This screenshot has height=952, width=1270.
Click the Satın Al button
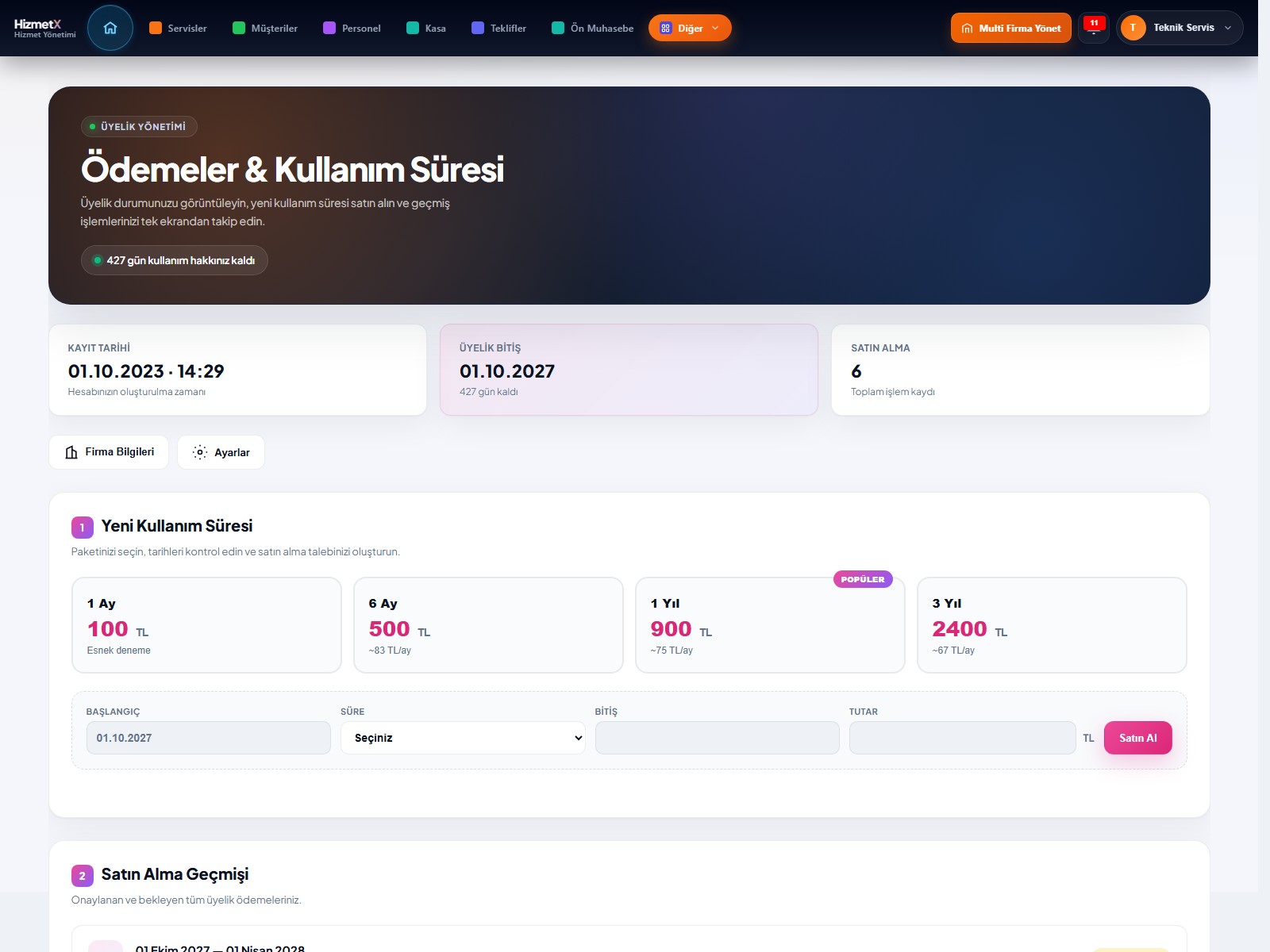1137,738
